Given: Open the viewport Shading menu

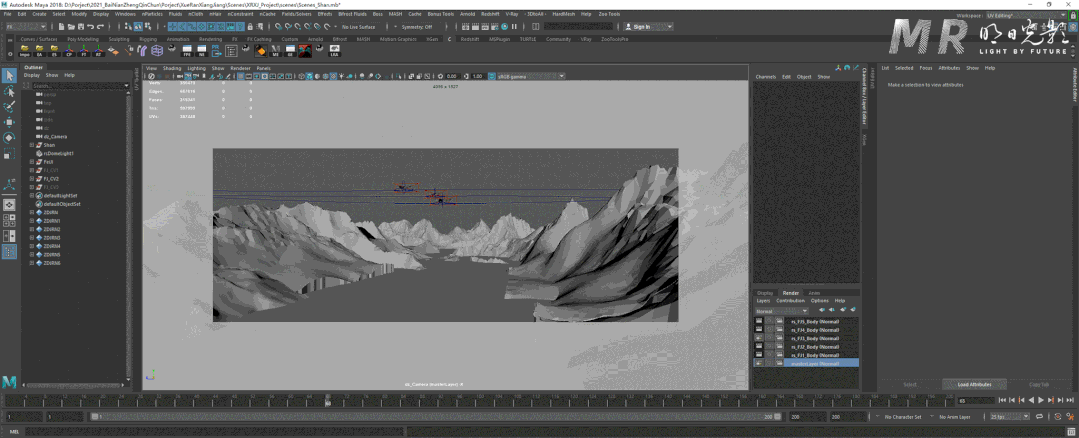Looking at the screenshot, I should pyautogui.click(x=172, y=68).
